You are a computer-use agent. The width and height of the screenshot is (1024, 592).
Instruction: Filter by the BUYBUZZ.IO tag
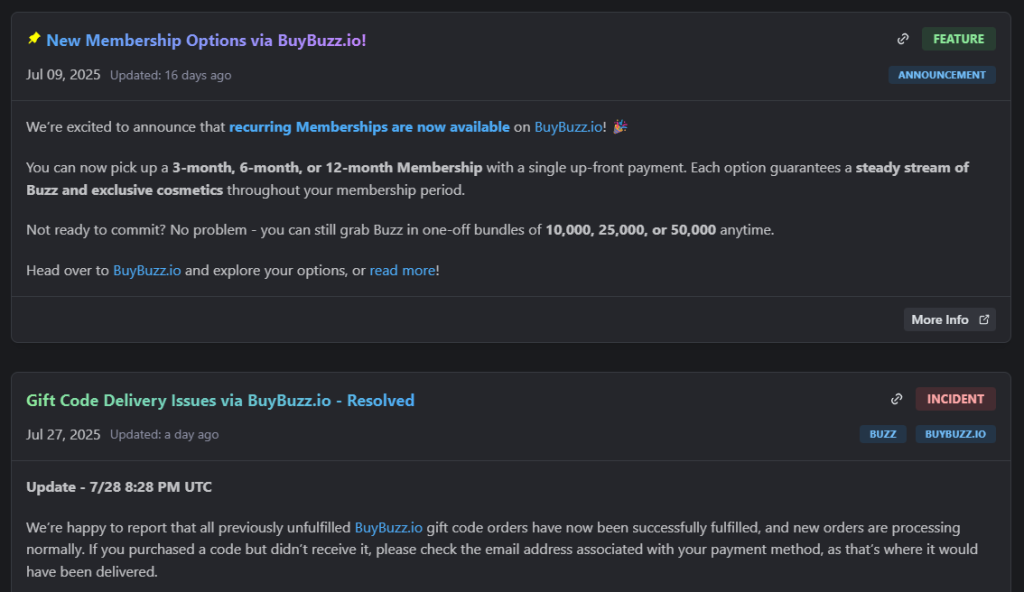(x=955, y=434)
